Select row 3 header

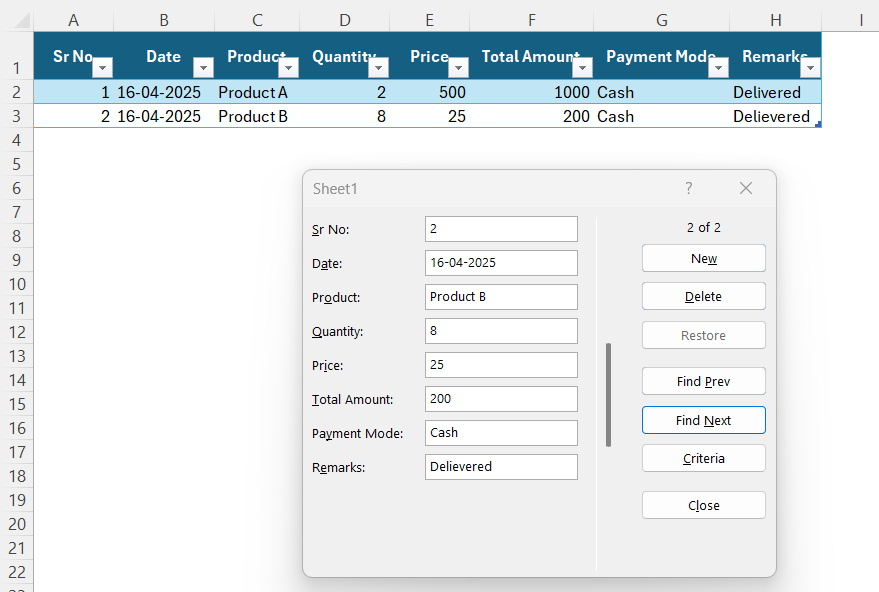[16, 116]
